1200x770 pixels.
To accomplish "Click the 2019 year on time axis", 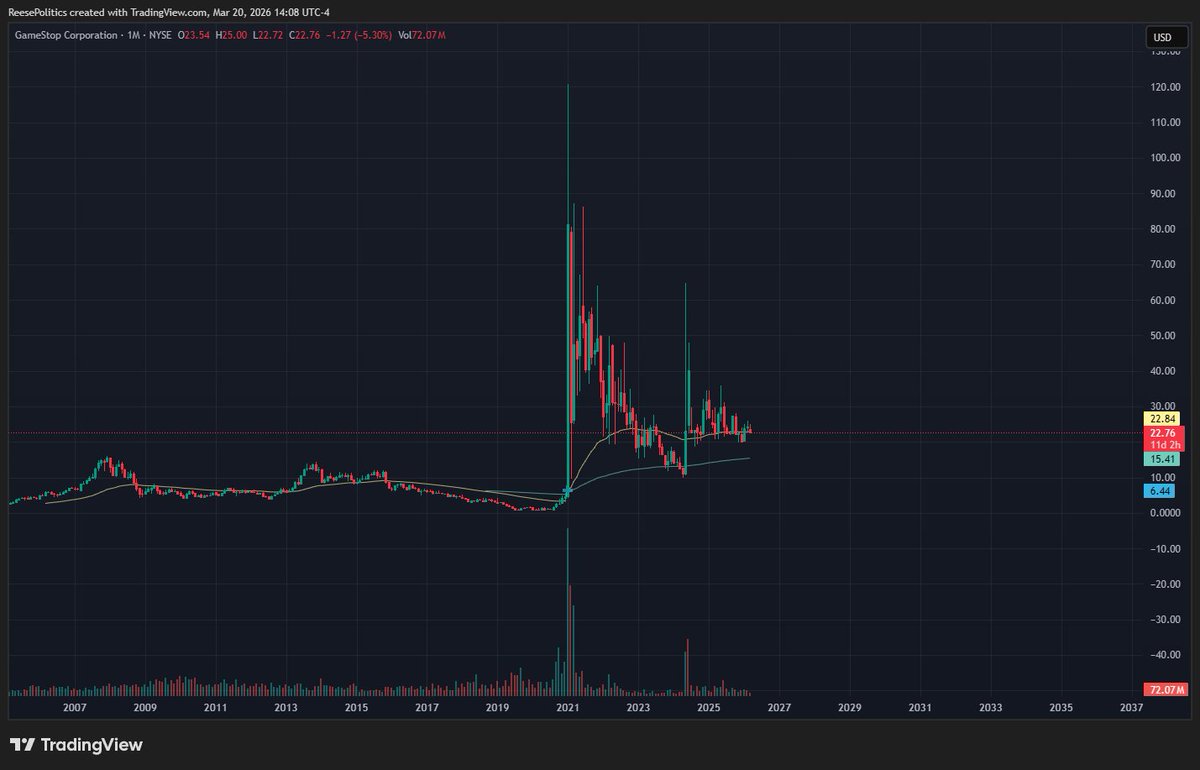I will point(497,708).
